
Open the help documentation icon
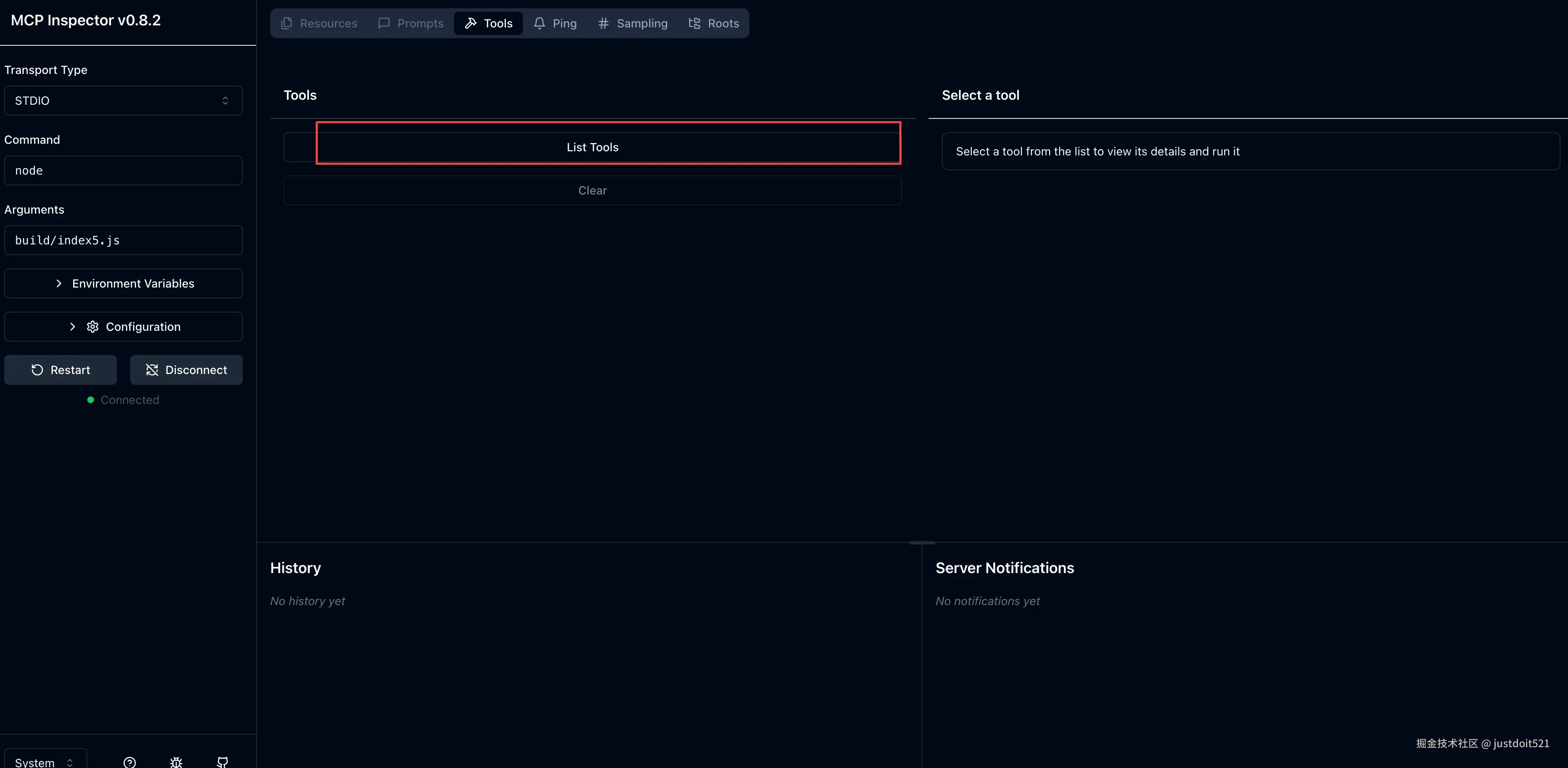130,762
